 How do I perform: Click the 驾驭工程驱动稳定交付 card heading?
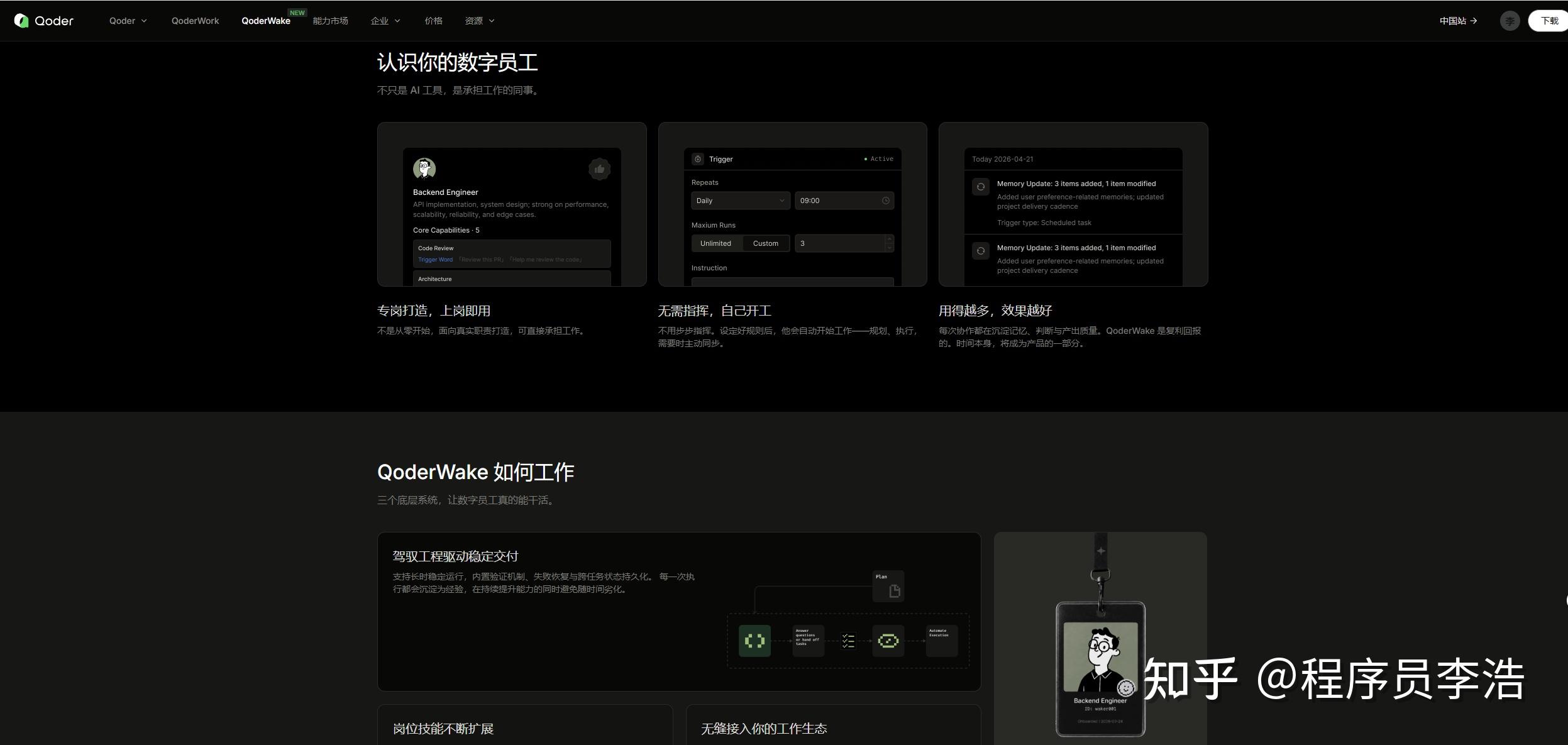[x=455, y=556]
